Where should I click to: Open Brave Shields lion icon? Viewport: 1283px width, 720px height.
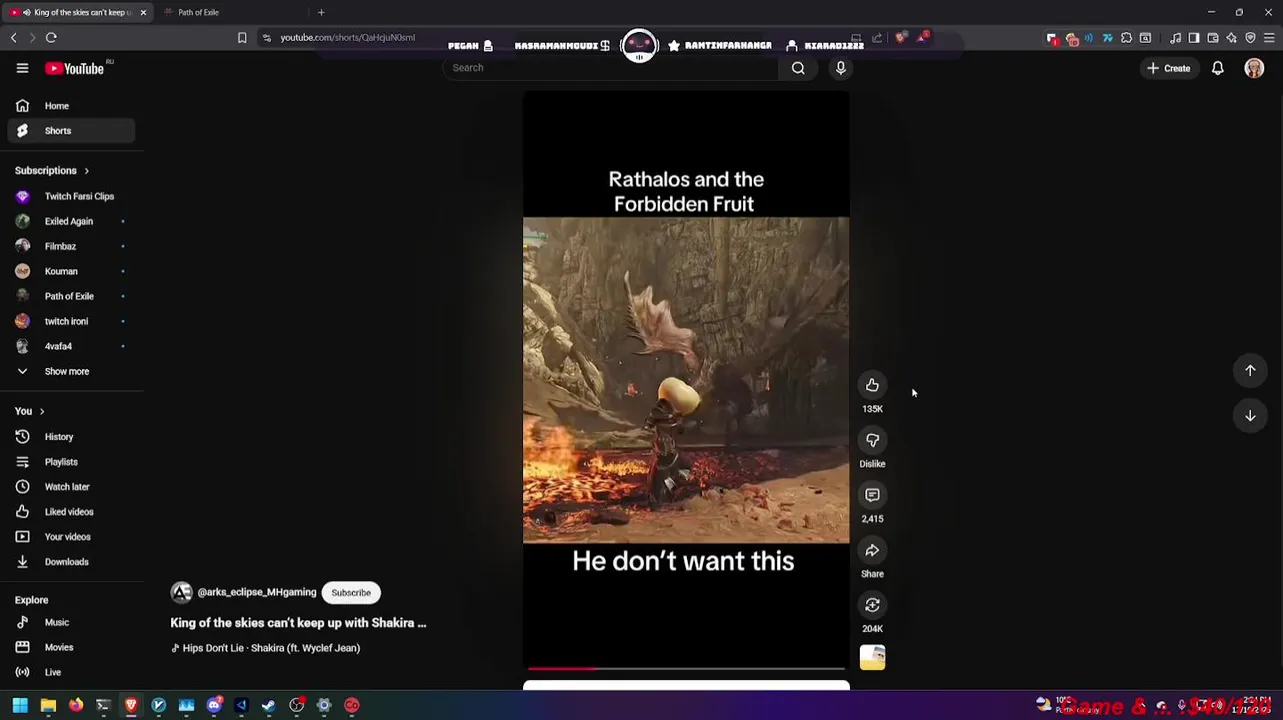(x=901, y=38)
